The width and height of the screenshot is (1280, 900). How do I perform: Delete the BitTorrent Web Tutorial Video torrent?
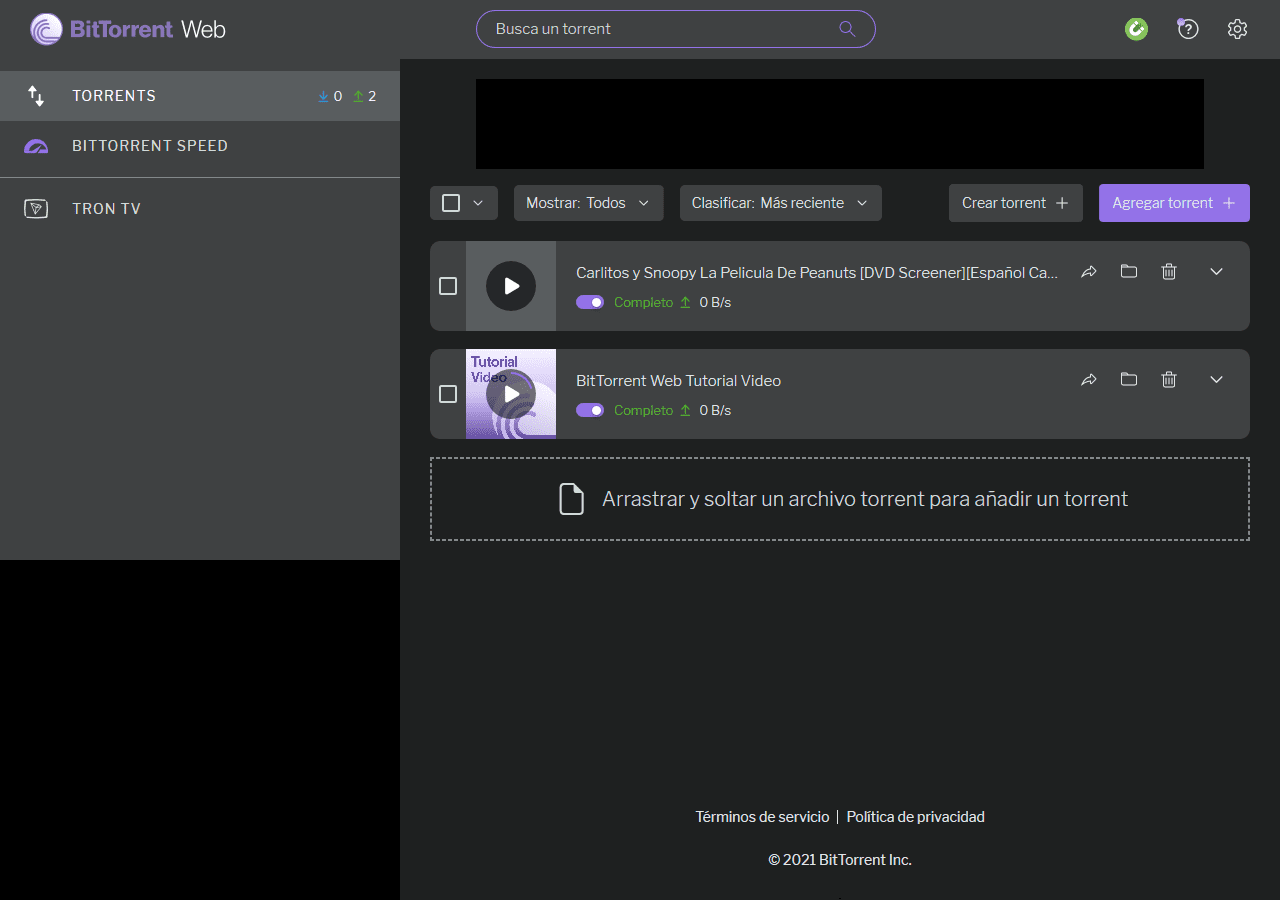tap(1169, 379)
